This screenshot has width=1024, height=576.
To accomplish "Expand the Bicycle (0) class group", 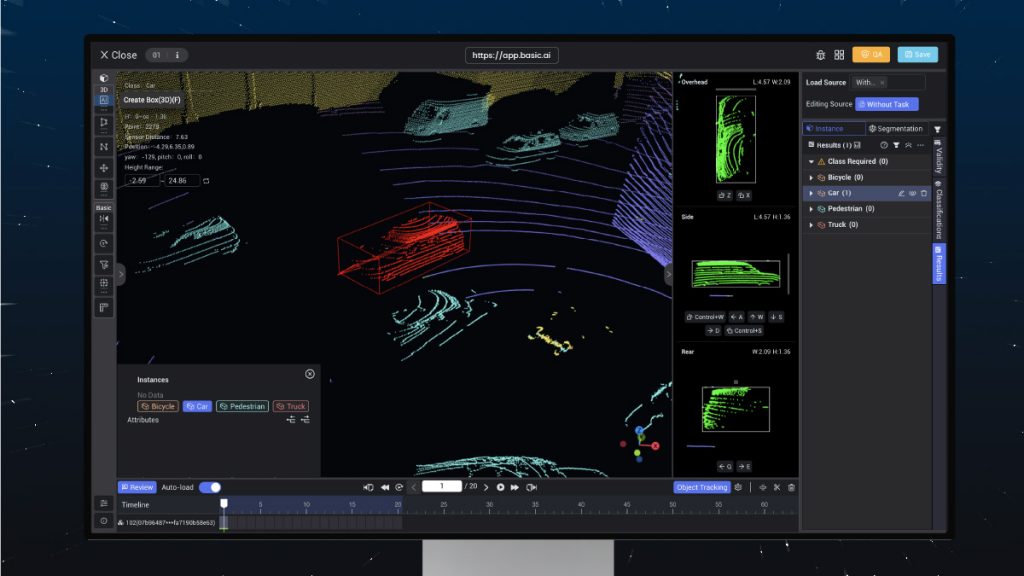I will 811,178.
